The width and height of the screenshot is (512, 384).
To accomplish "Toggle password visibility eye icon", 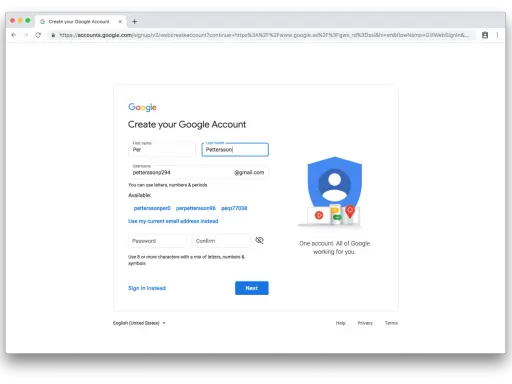I will (x=259, y=240).
